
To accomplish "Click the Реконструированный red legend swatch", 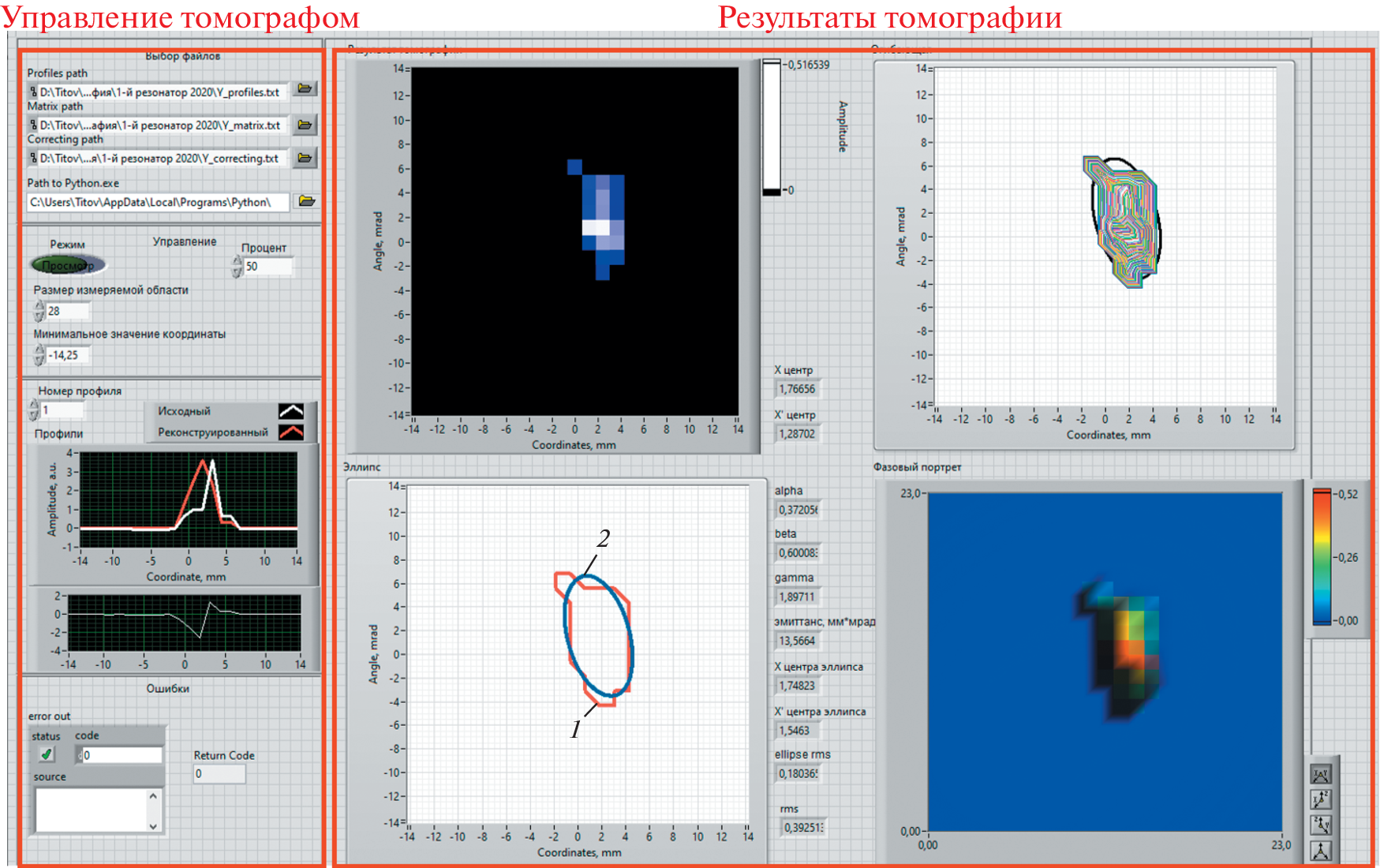I will (x=291, y=432).
